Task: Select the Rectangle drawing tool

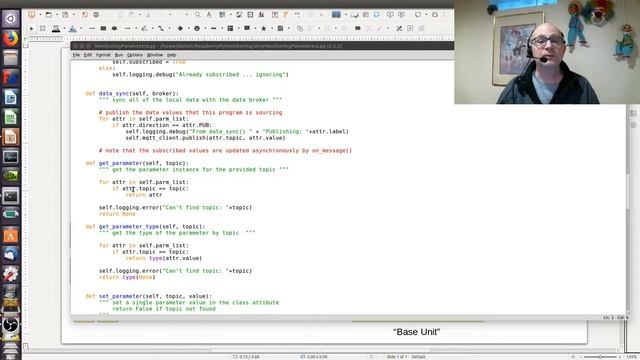Action: pos(103,29)
